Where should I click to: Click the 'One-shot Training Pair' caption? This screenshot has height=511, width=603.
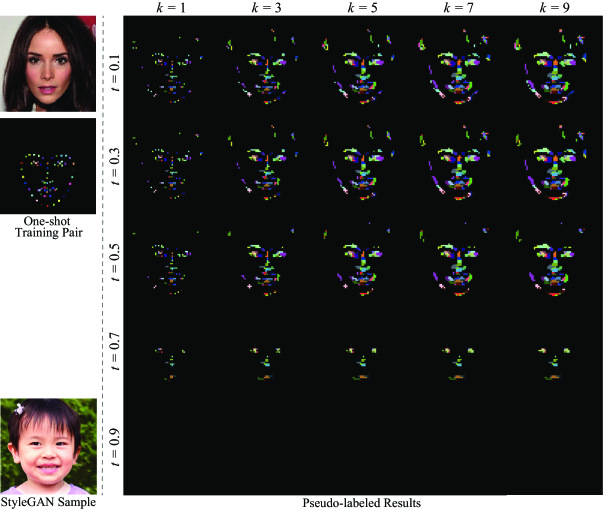48,227
